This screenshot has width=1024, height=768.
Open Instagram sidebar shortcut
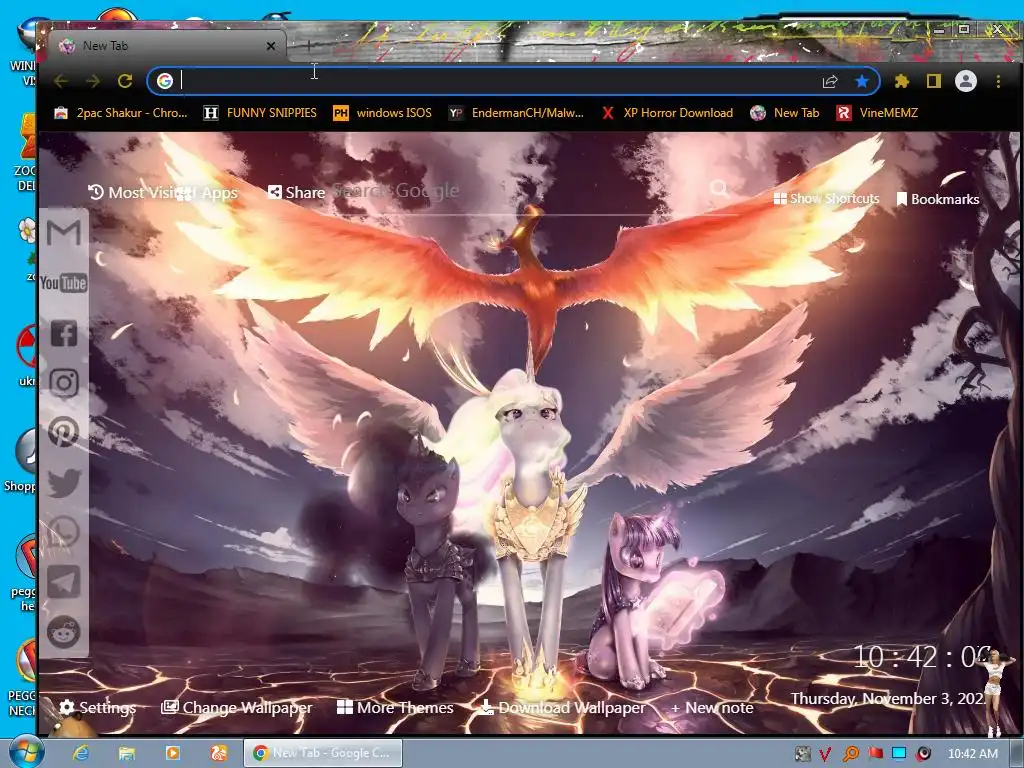63,383
